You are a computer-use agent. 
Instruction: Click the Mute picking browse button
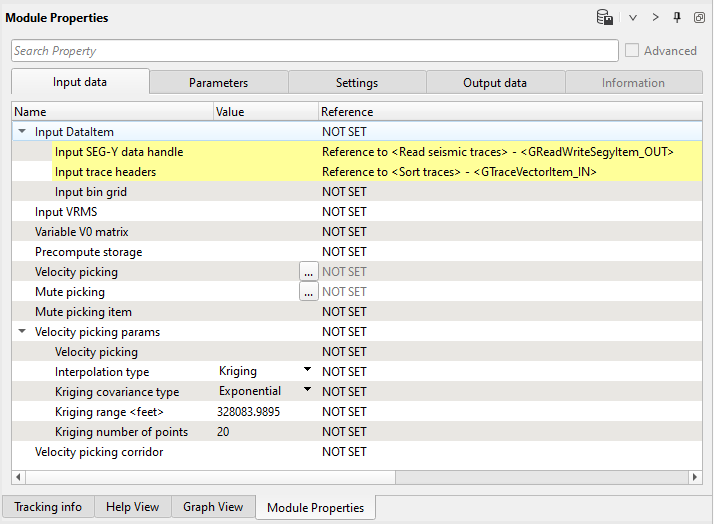point(308,291)
